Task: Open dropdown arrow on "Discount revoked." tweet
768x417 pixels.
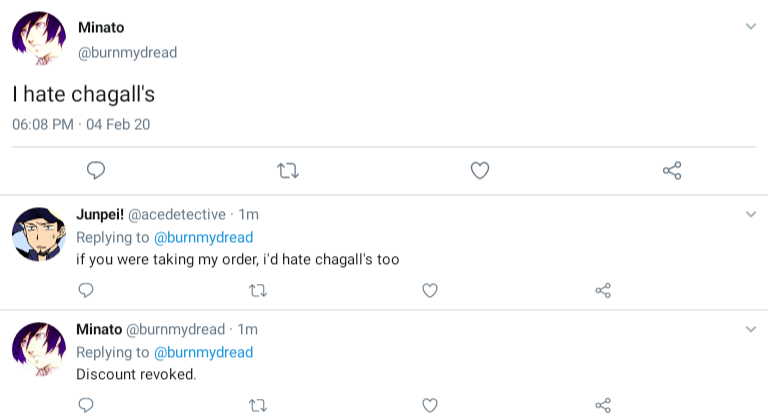Action: click(x=751, y=329)
